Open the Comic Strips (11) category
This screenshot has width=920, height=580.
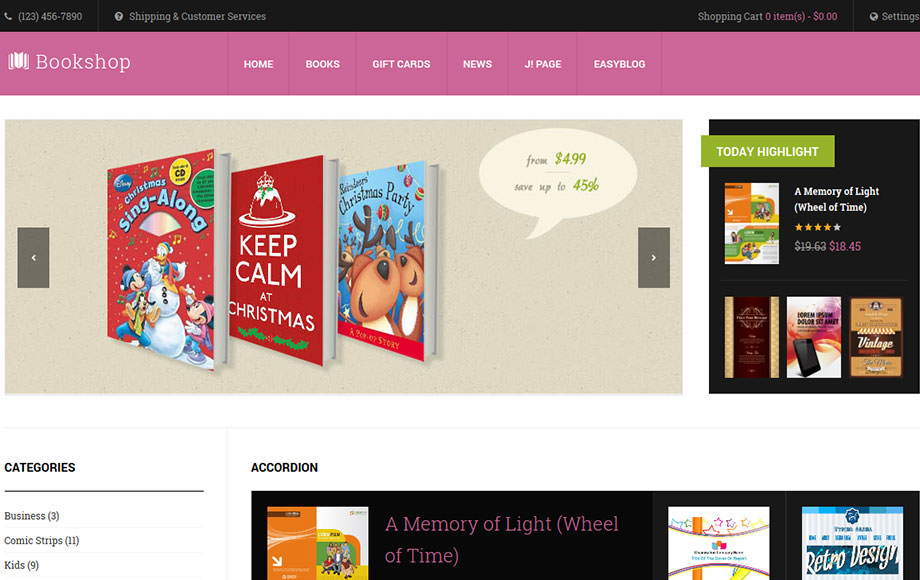pyautogui.click(x=42, y=541)
